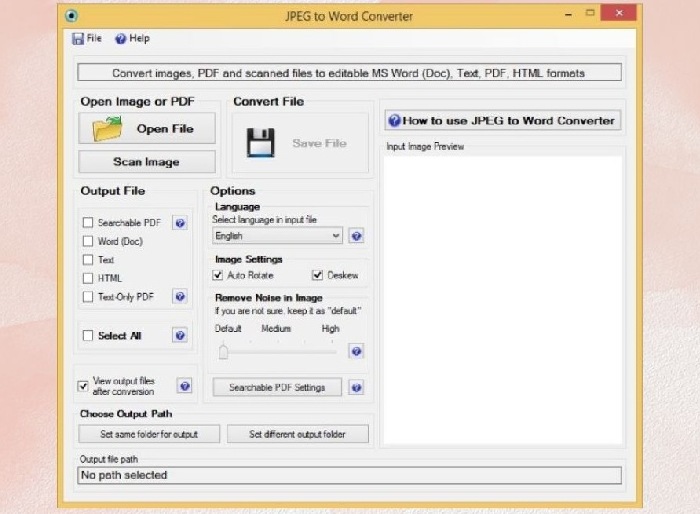
Task: Check Text-Only PDF output
Action: coord(88,297)
